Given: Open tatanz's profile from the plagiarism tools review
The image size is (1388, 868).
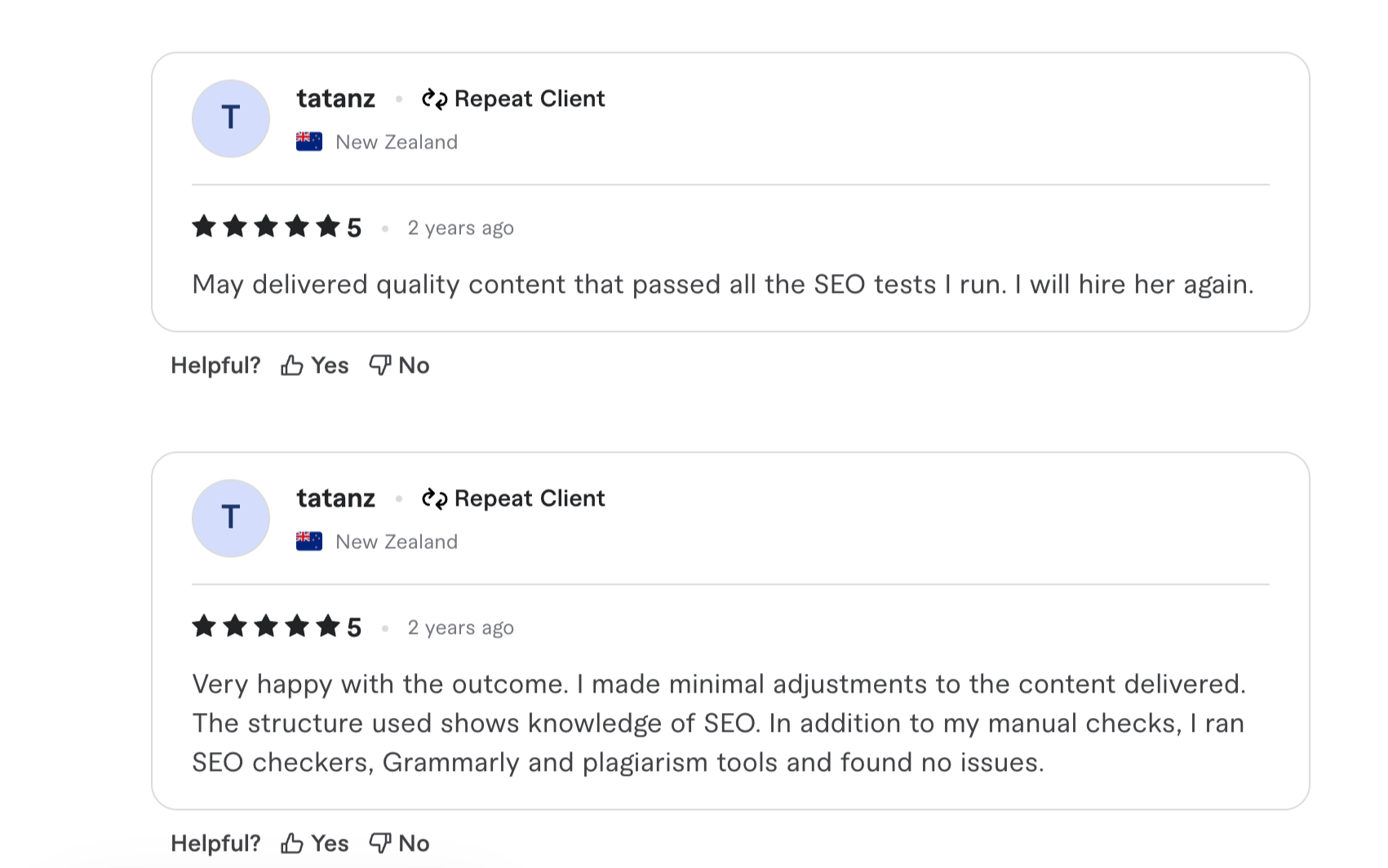Looking at the screenshot, I should coord(335,498).
